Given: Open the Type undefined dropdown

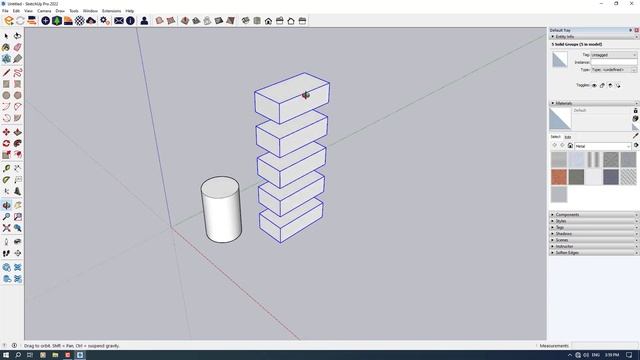Looking at the screenshot, I should click(614, 70).
